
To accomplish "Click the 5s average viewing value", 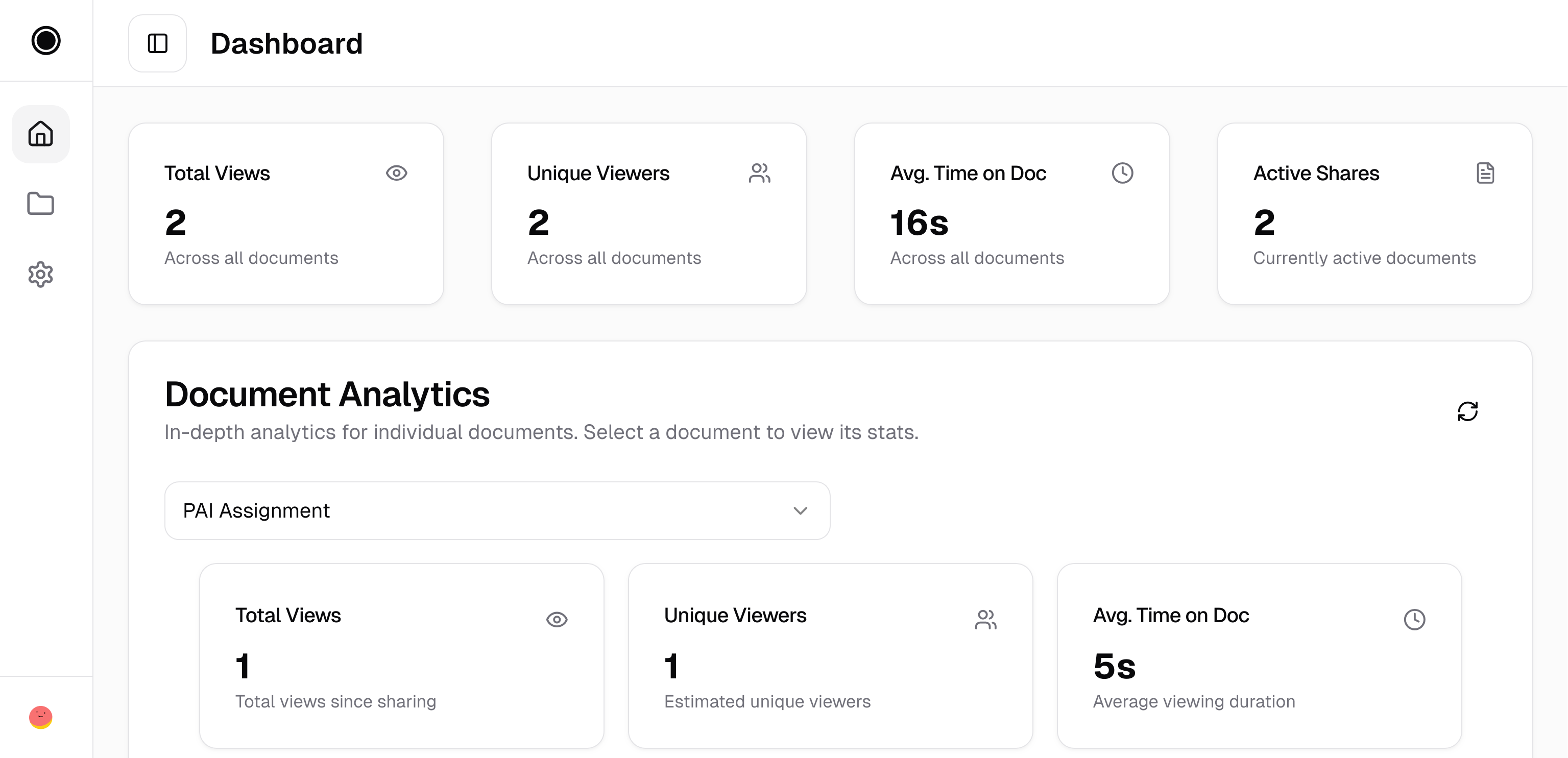I will (1114, 666).
